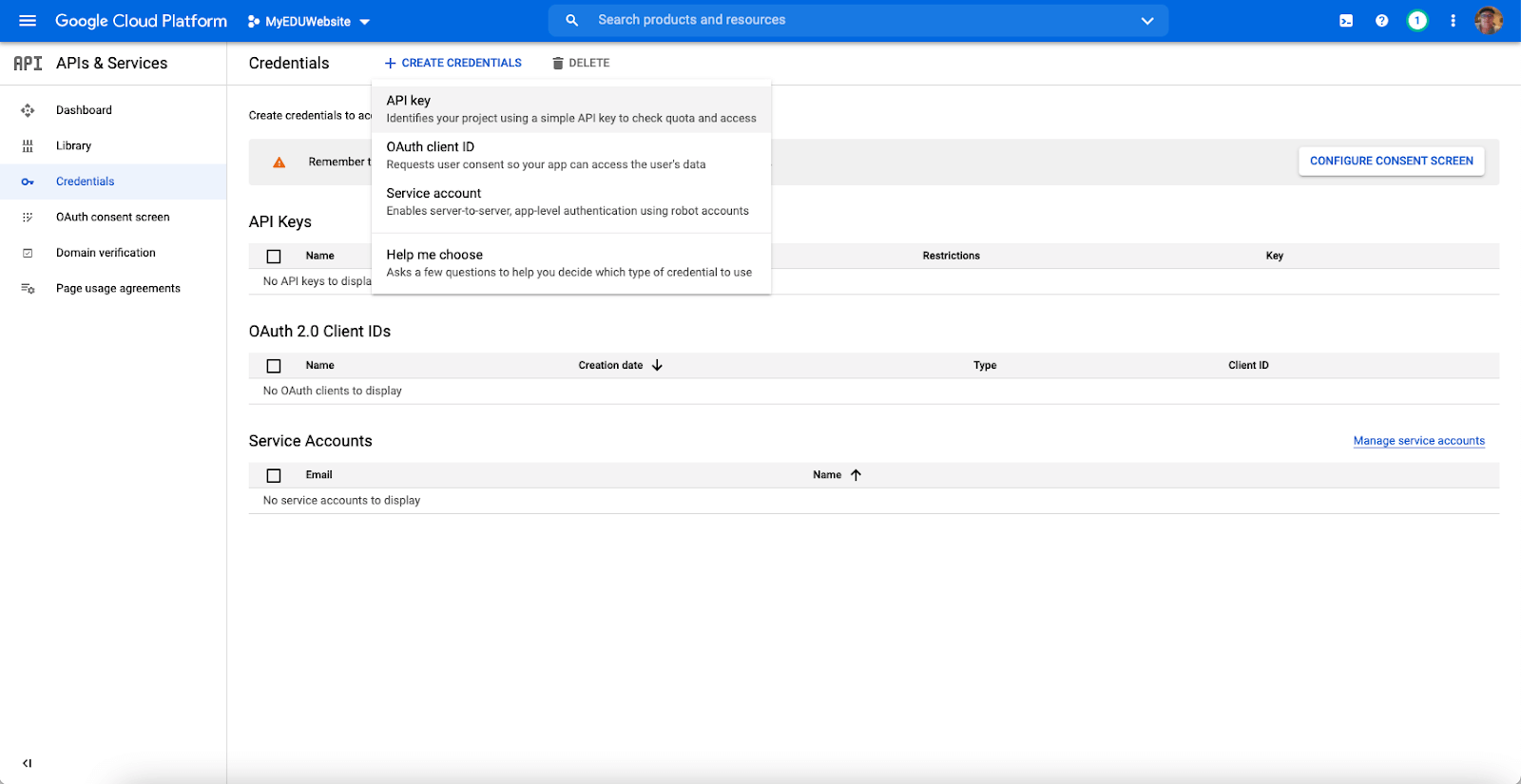Choose Help me choose option
Screen dimensions: 1521x784
coord(571,263)
